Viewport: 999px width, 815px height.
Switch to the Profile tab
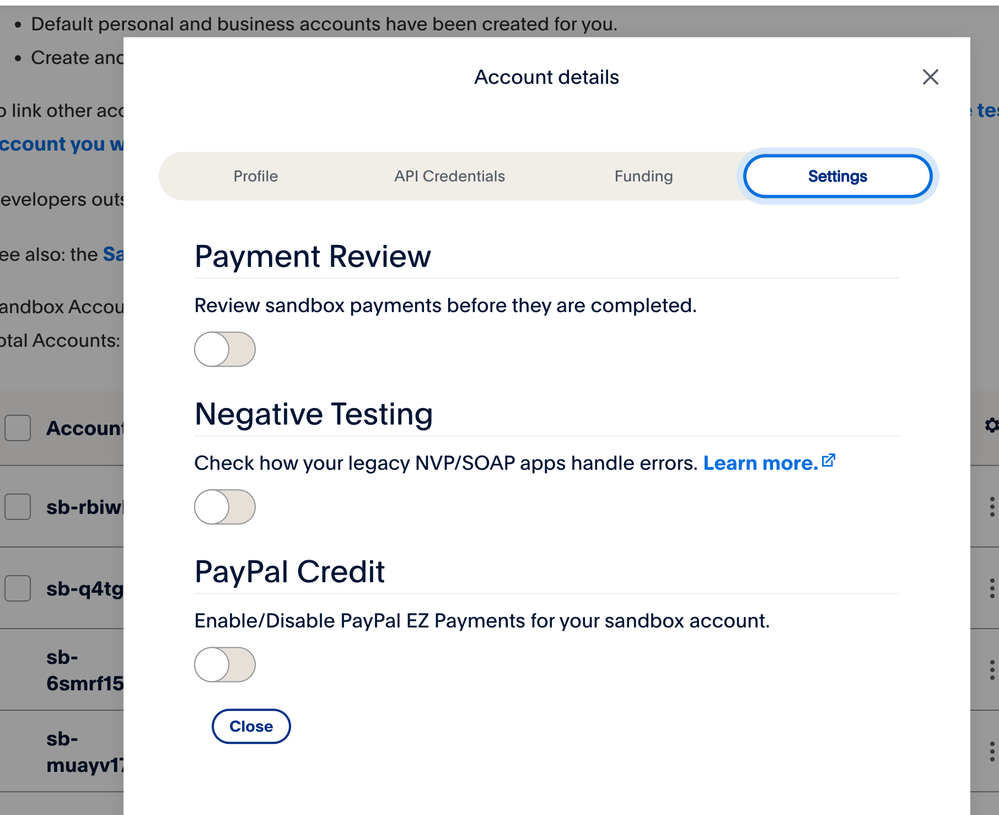(x=255, y=177)
